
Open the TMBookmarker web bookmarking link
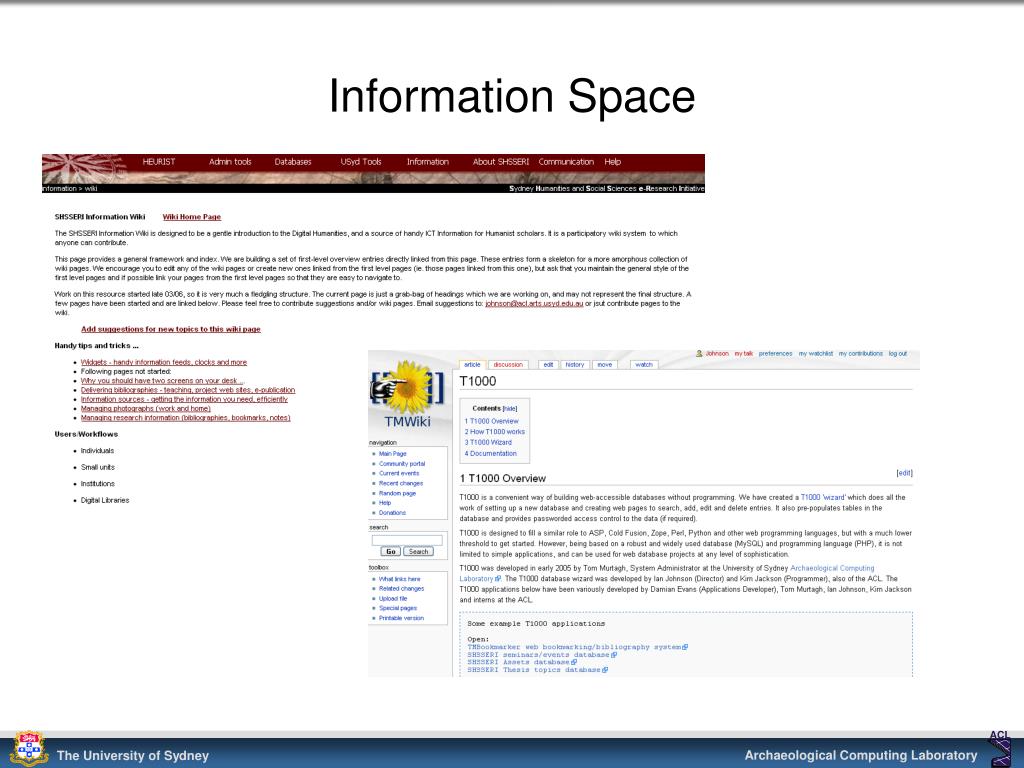tap(577, 647)
